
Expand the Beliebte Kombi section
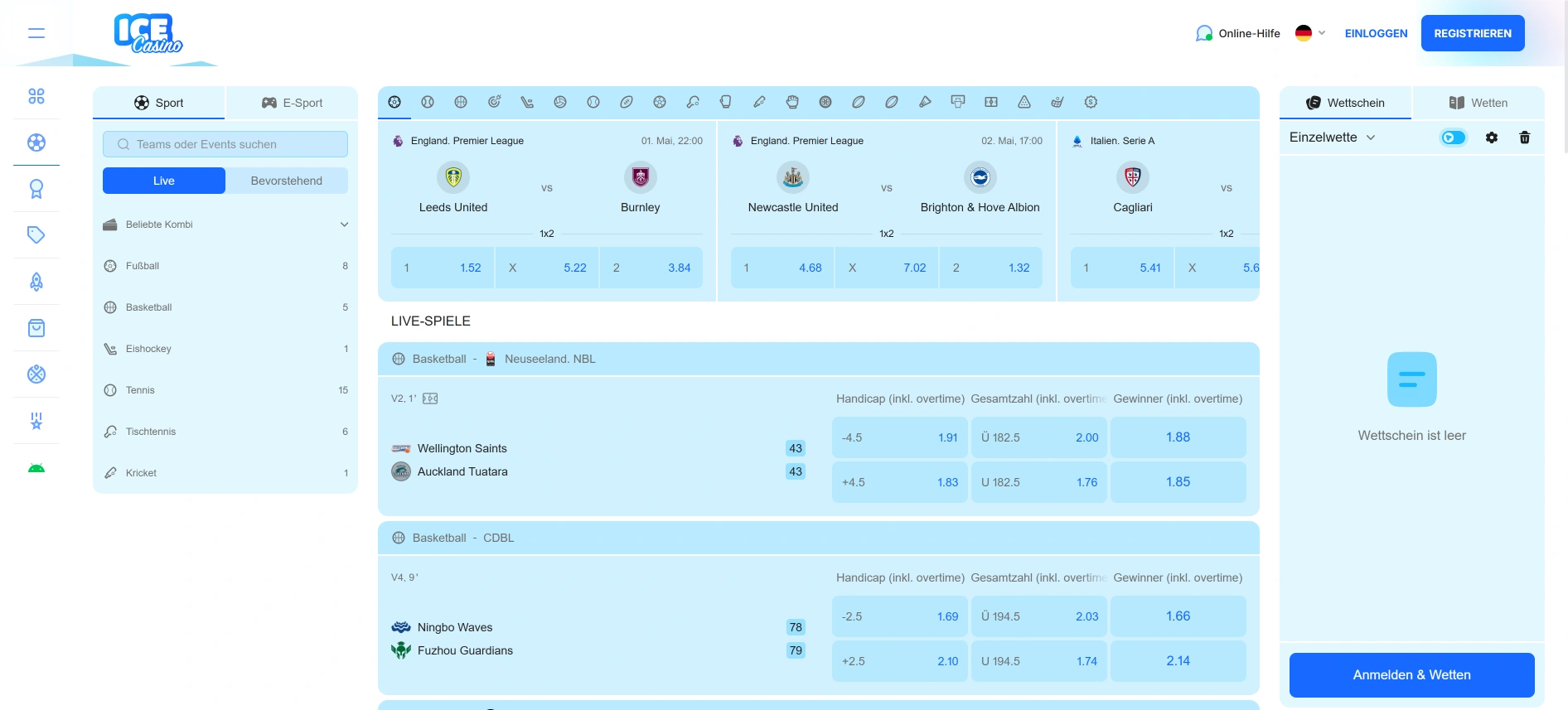coord(225,225)
